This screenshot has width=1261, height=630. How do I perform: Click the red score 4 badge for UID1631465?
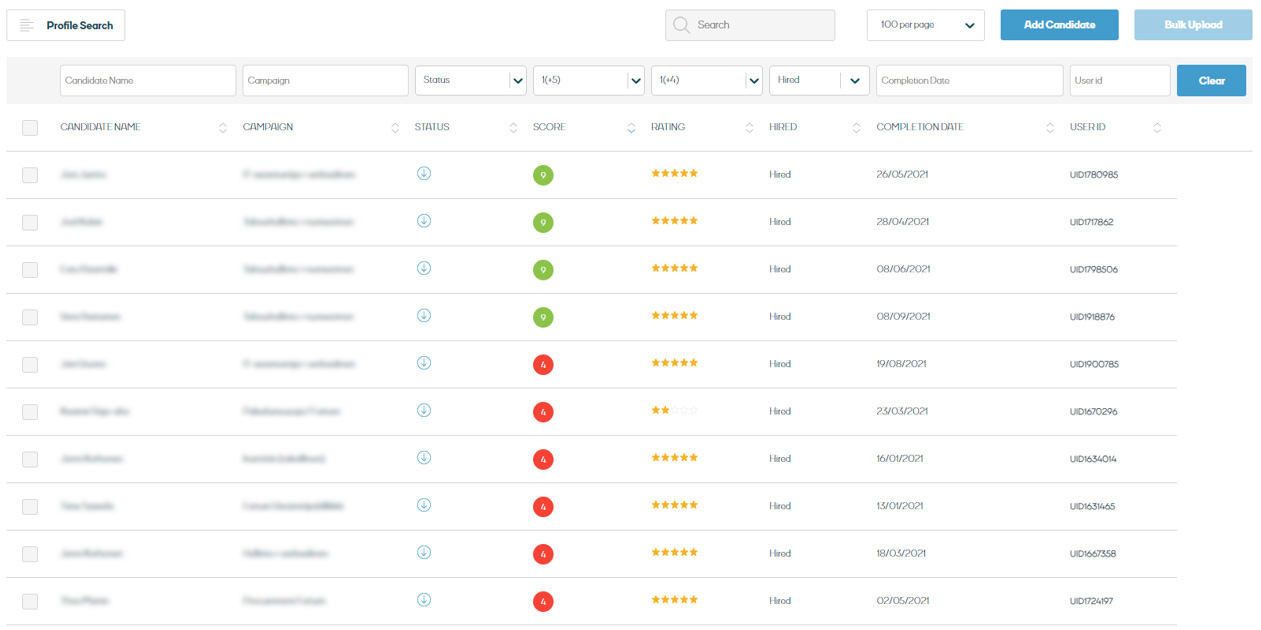click(x=543, y=507)
